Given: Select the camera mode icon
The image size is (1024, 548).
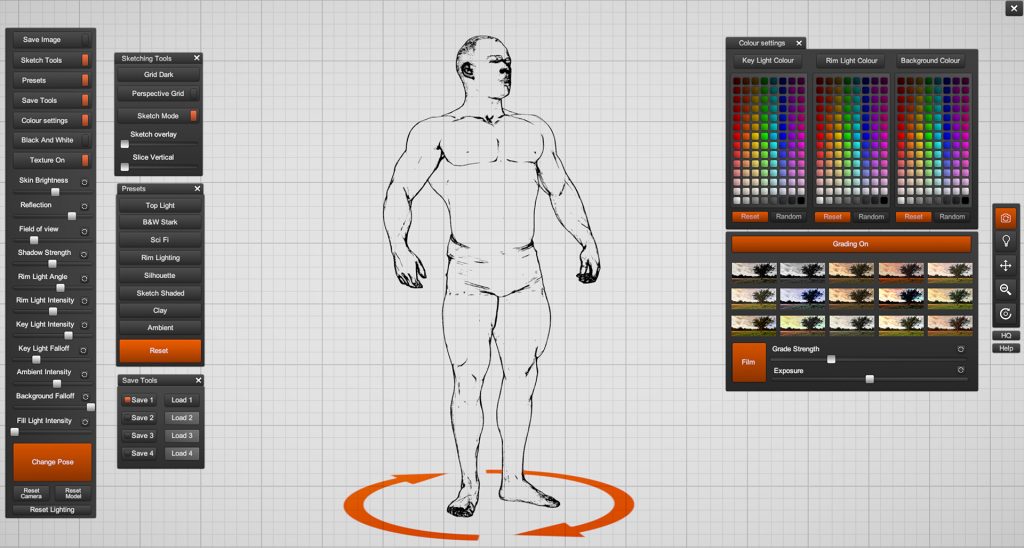Looking at the screenshot, I should point(1006,217).
